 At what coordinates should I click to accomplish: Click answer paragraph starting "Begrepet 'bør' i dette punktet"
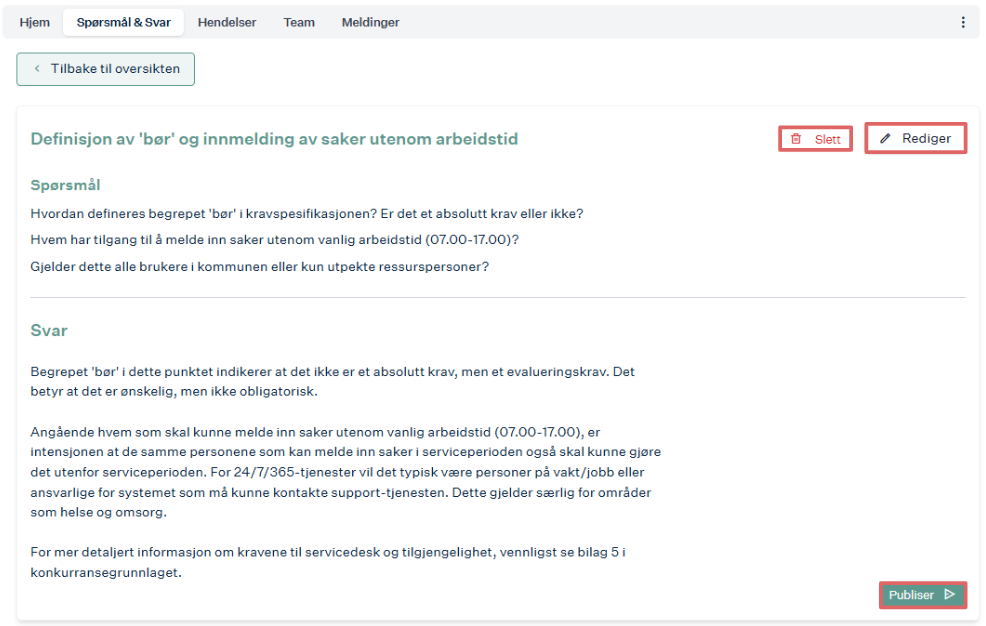pos(333,382)
